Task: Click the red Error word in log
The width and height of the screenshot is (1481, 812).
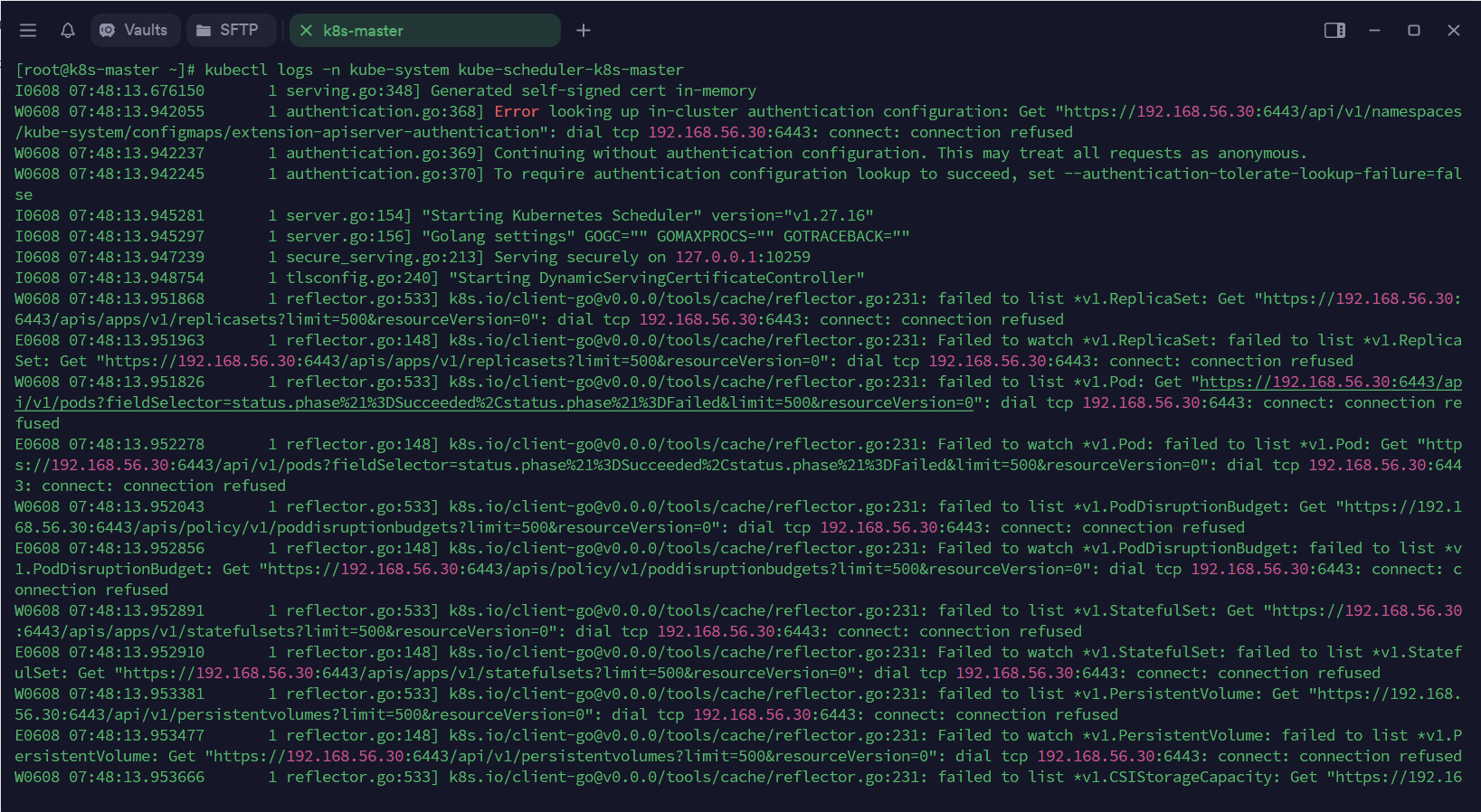Action: (517, 111)
